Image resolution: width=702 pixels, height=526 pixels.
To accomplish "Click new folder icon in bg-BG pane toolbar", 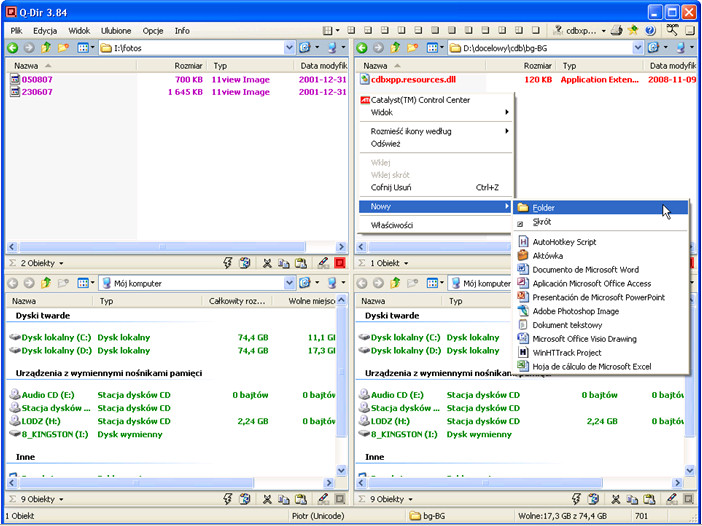I will pos(412,47).
